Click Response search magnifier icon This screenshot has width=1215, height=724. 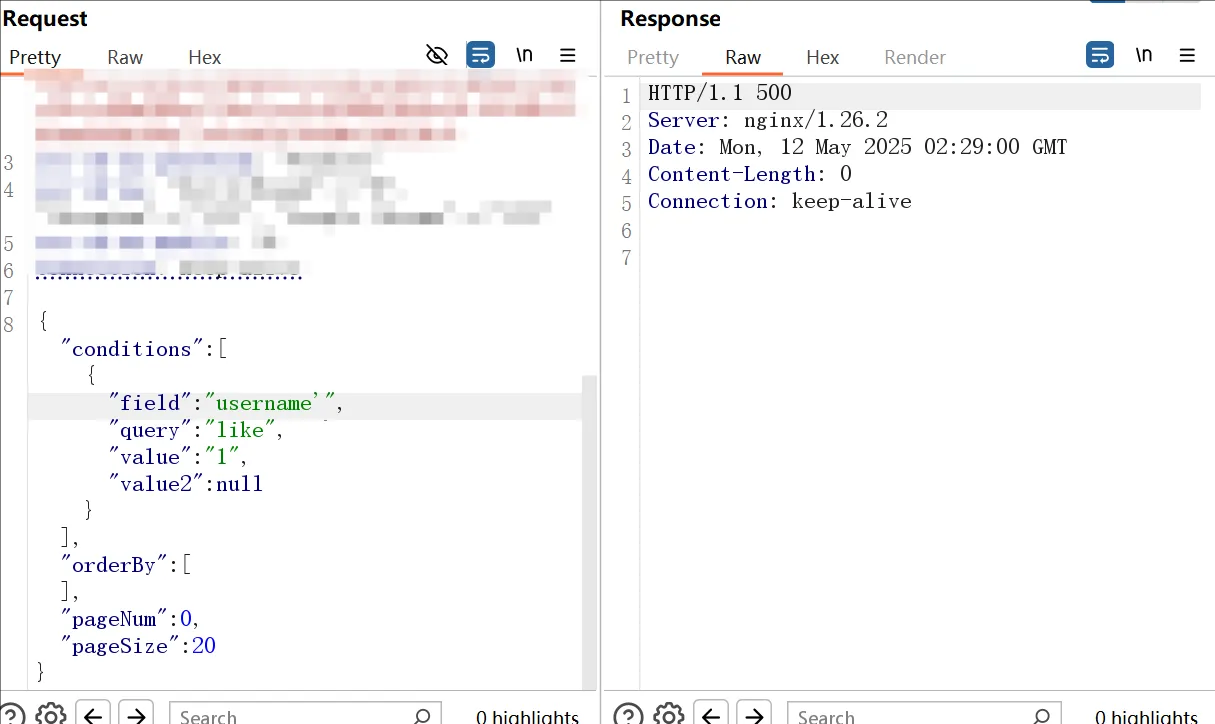click(x=1040, y=716)
